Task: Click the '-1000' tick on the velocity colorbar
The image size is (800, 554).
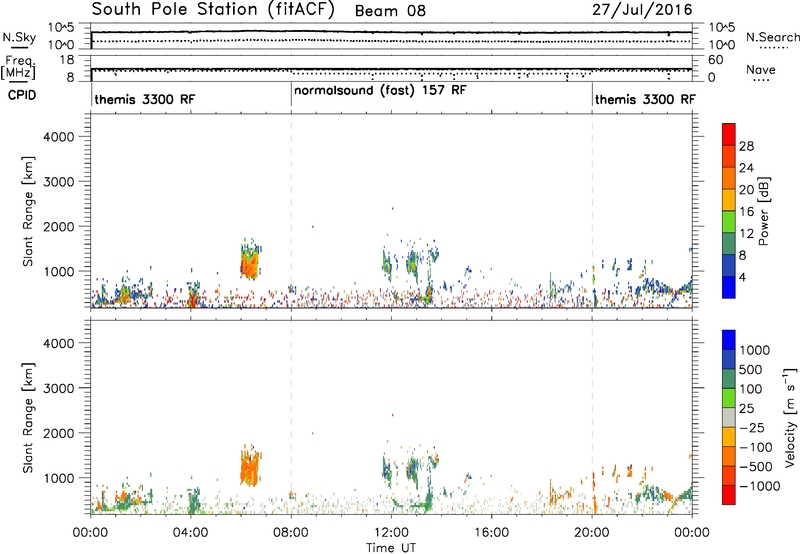Action: [x=759, y=486]
